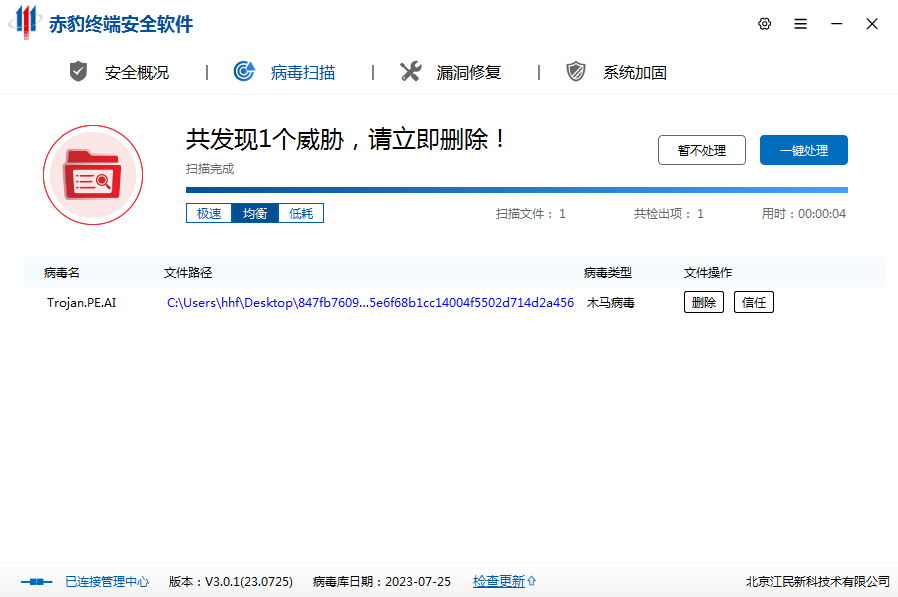Minimize the window
This screenshot has height=597, width=898.
[x=836, y=23]
